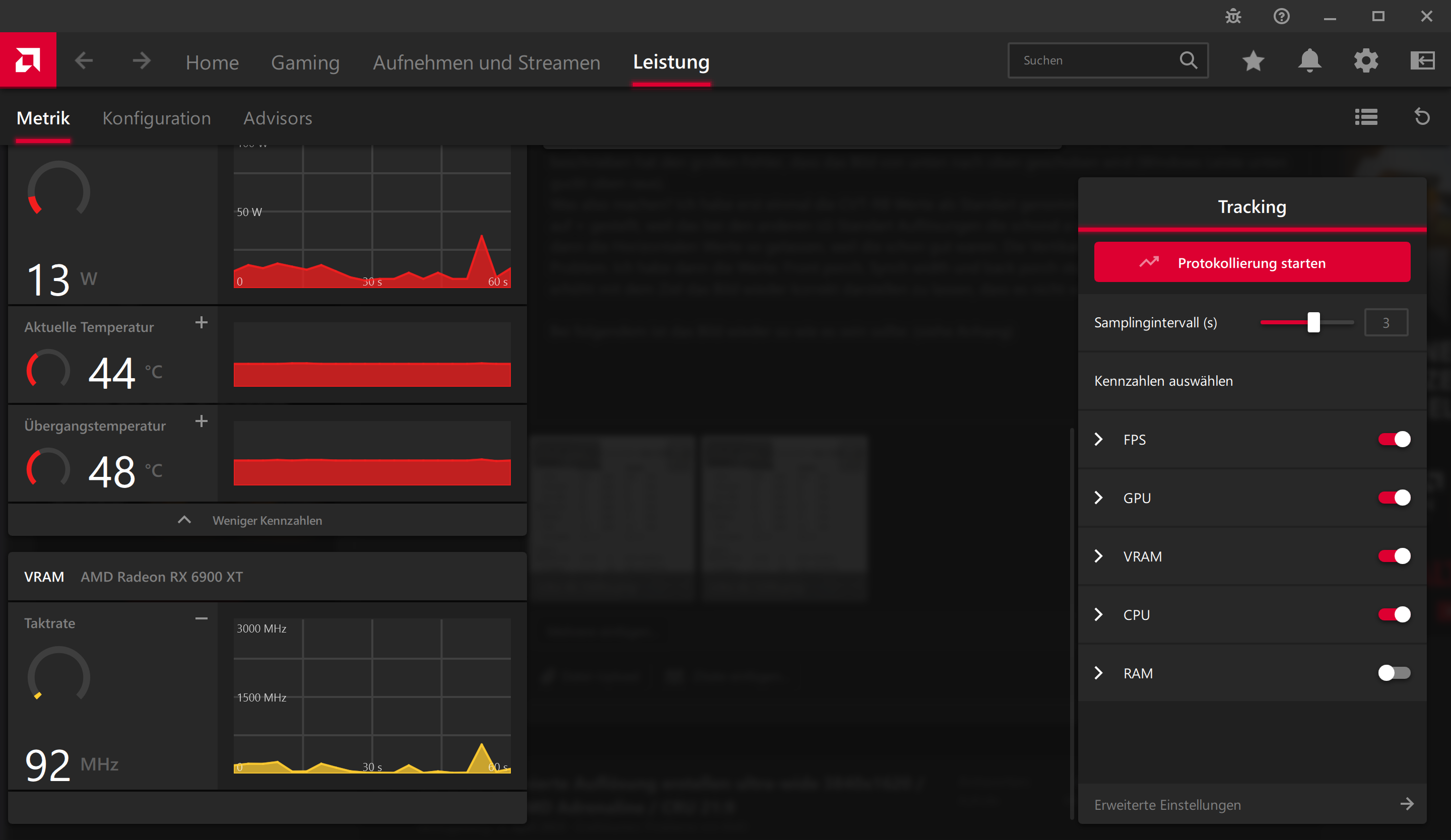
Task: Click the Samplingintervall slider handle
Action: (1313, 322)
